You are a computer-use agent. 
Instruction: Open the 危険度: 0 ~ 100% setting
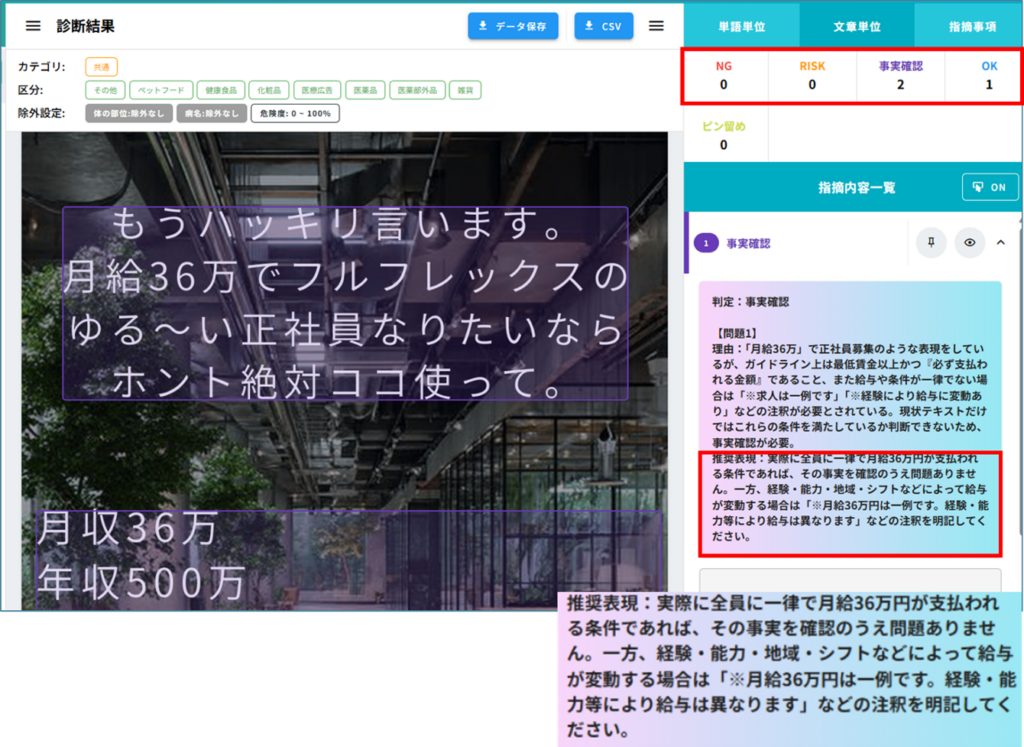(295, 114)
